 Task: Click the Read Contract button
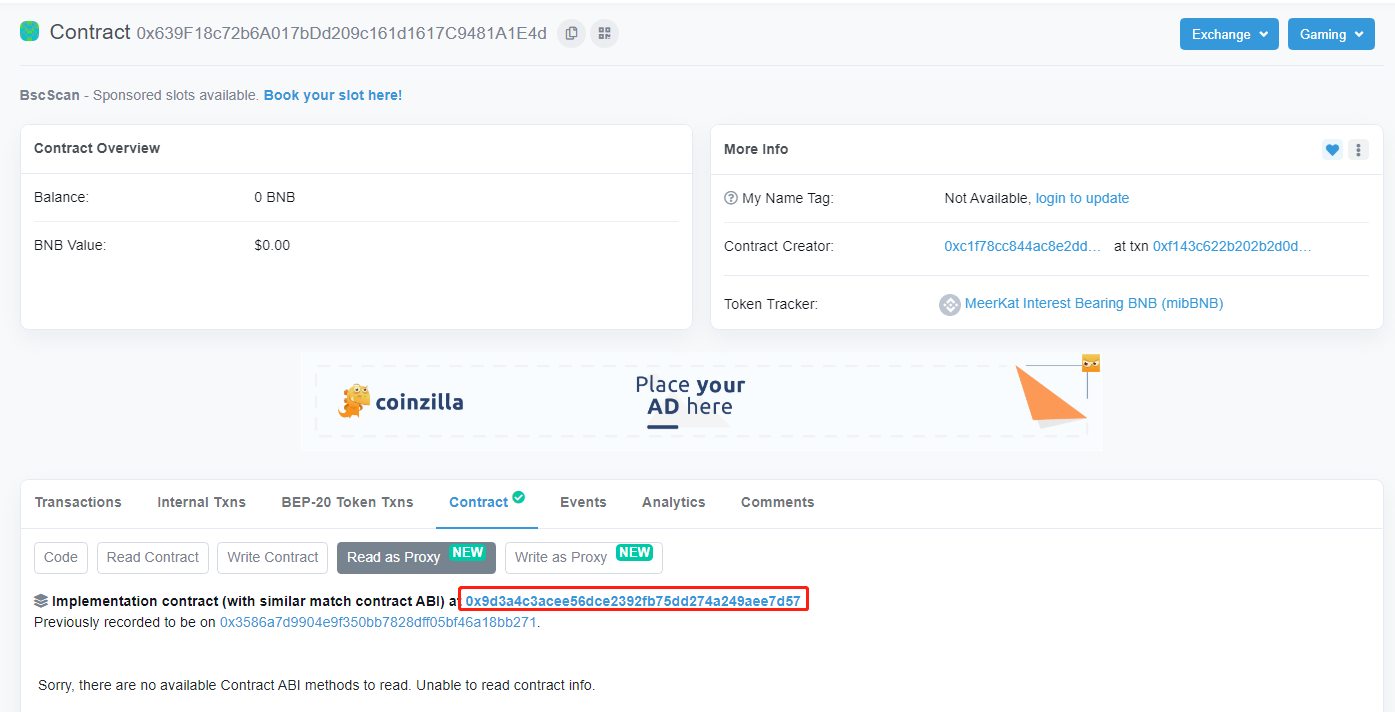(x=153, y=557)
